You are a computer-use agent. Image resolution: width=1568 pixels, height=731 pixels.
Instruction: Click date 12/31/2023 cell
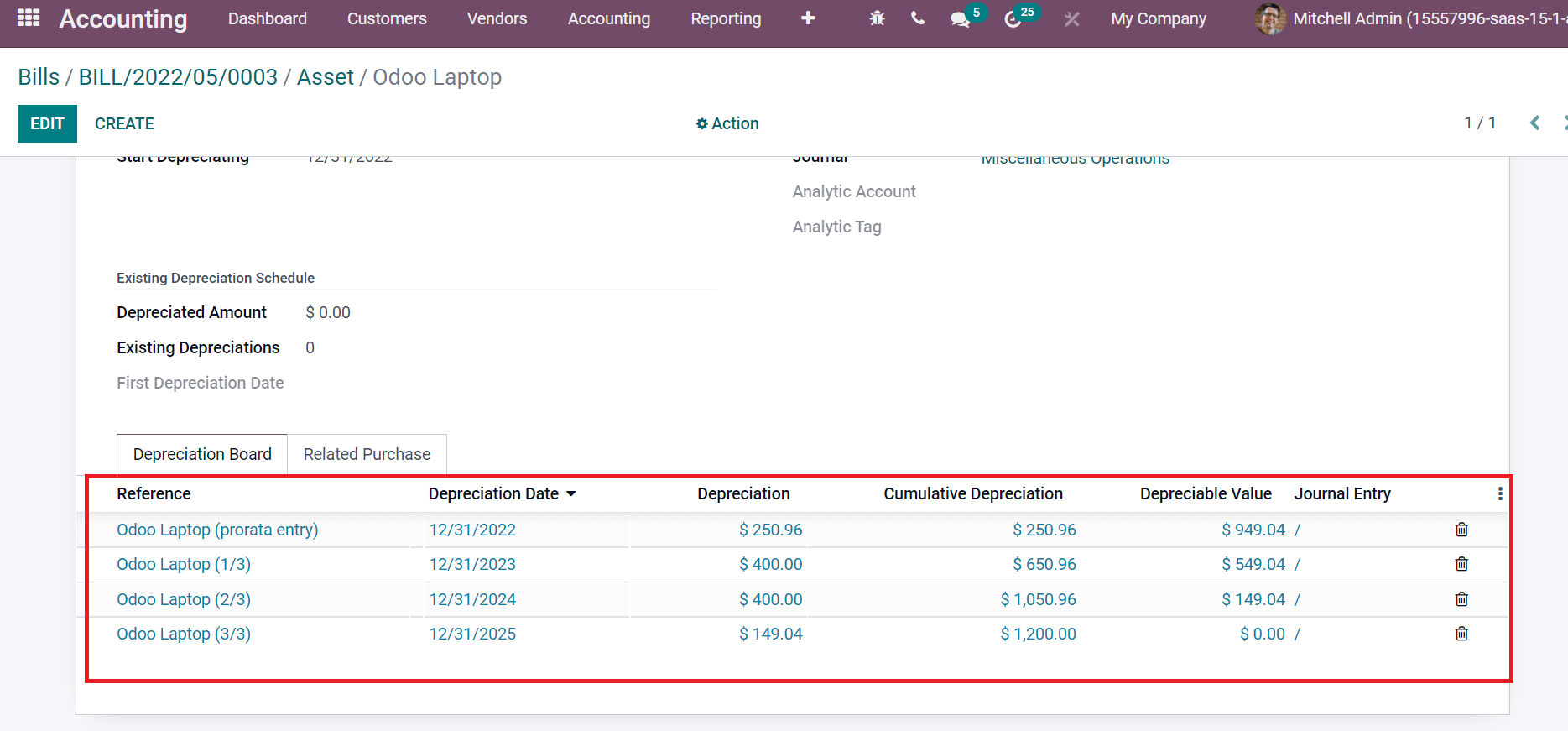click(472, 564)
